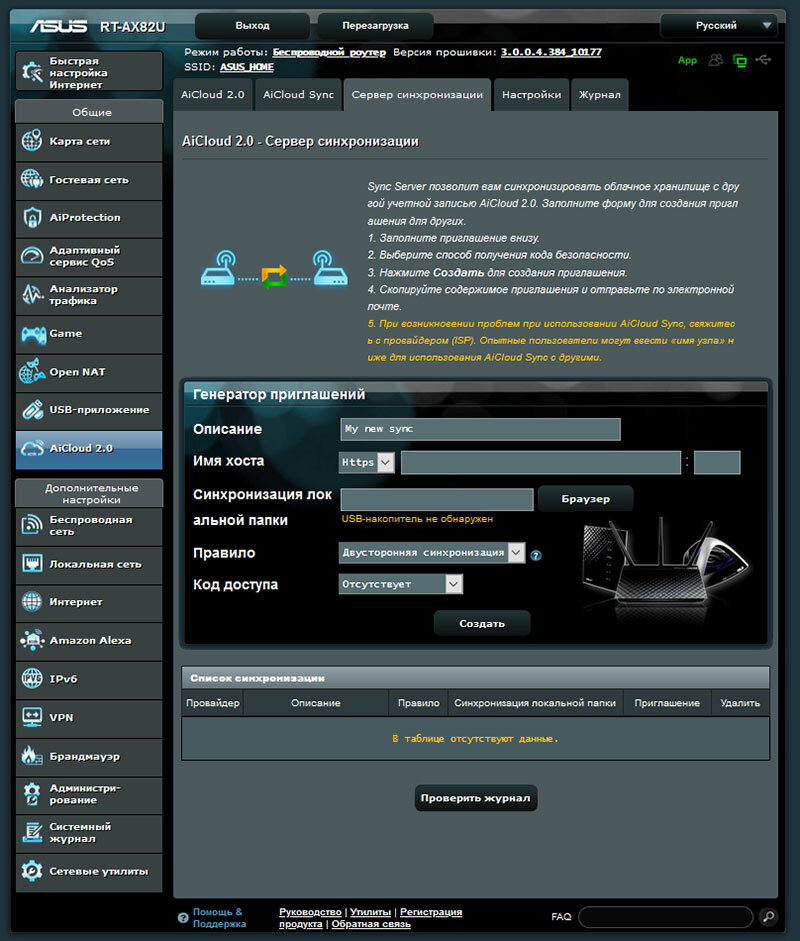800x941 pixels.
Task: Open the Карта сети globe icon
Action: [x=32, y=141]
